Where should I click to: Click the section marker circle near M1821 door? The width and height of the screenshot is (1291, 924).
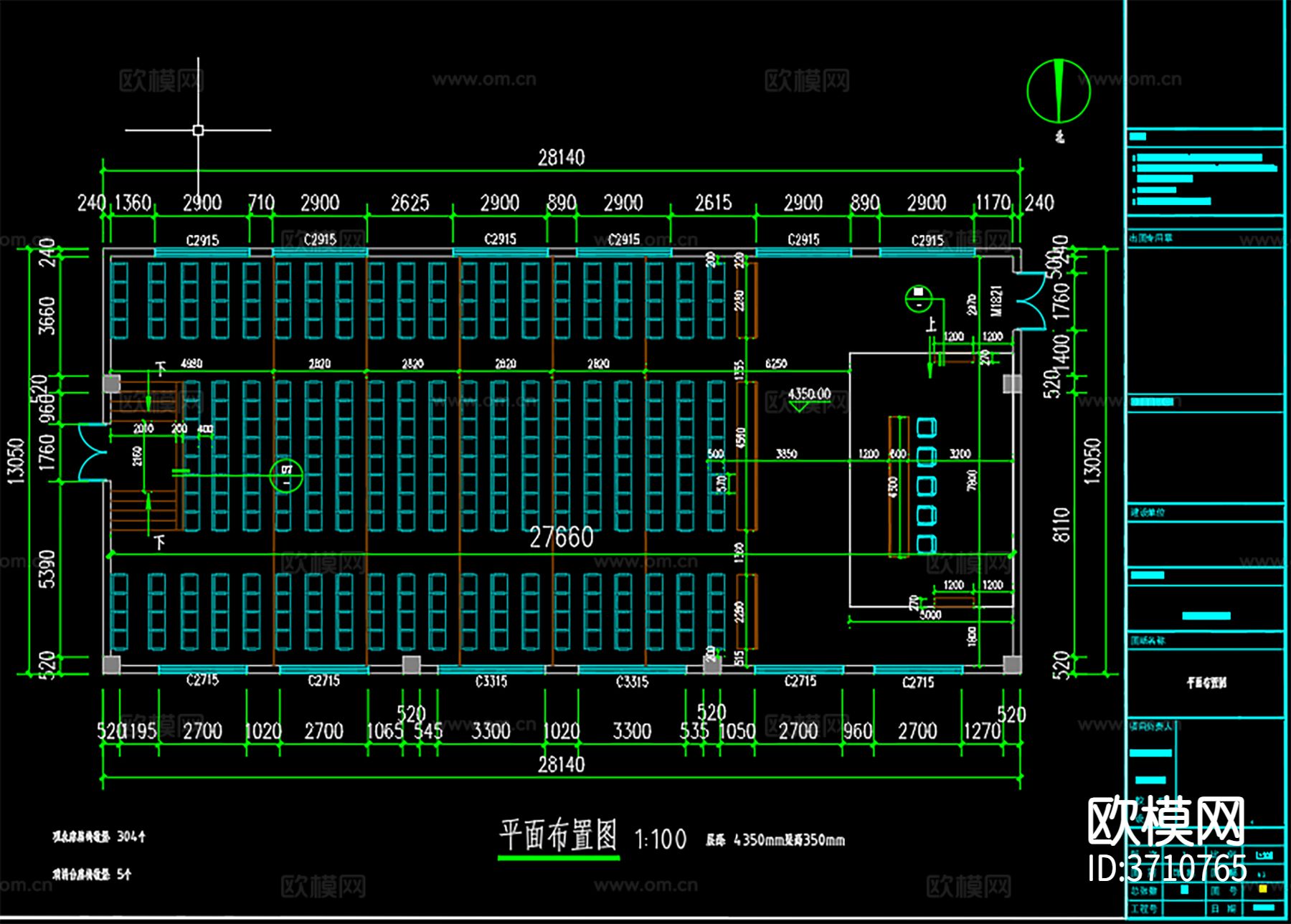click(919, 299)
